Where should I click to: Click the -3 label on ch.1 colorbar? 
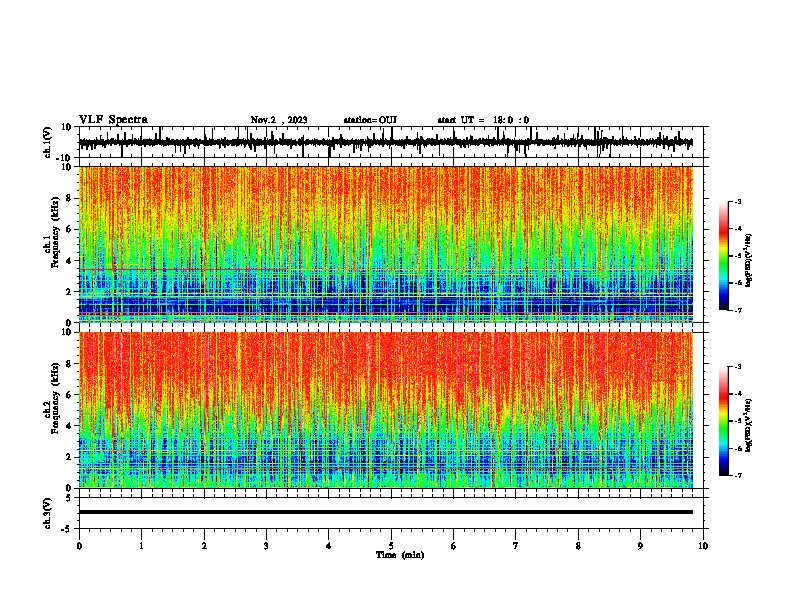click(x=737, y=201)
